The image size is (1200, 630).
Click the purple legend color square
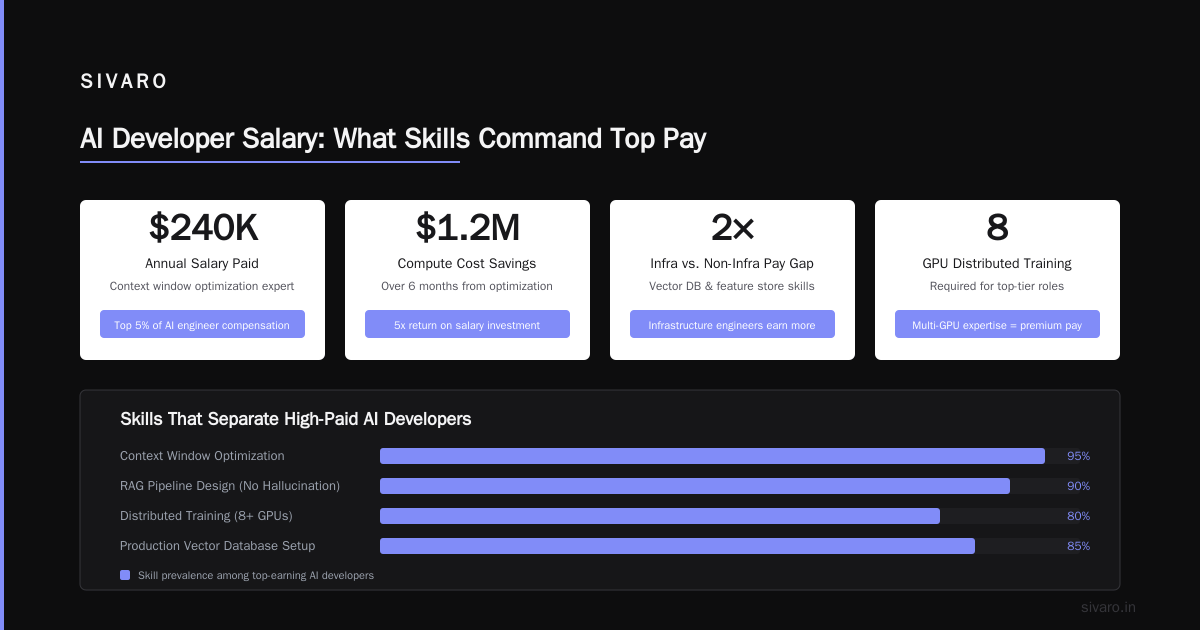125,575
